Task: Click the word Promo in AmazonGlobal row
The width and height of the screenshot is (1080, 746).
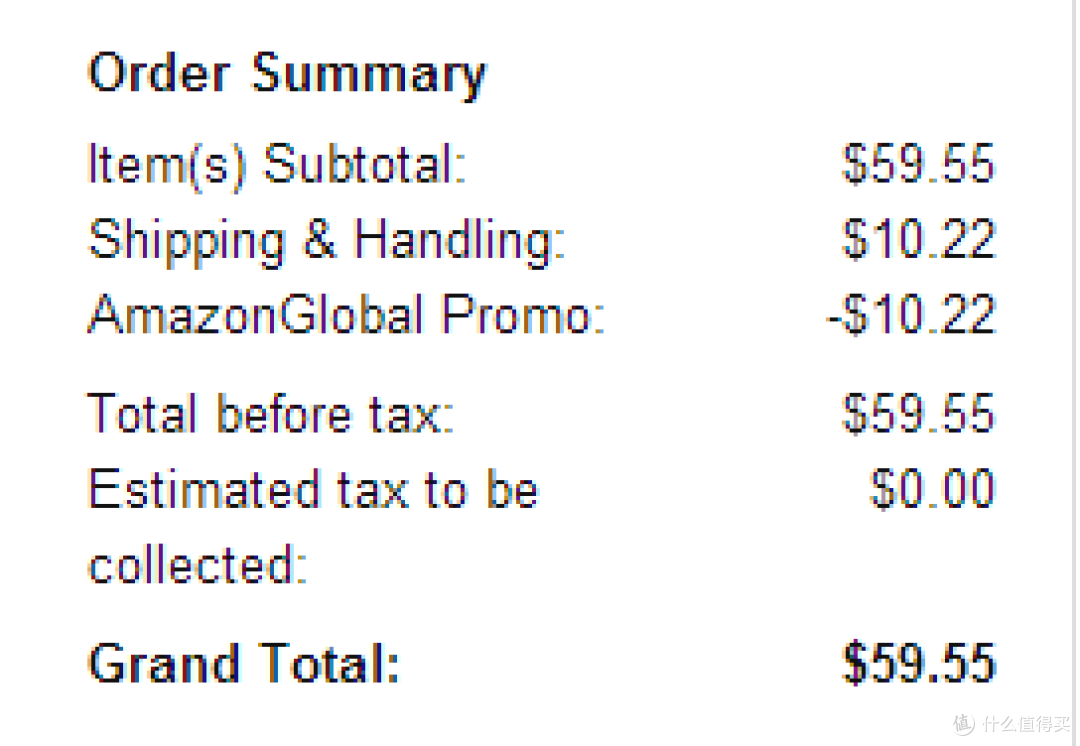Action: click(523, 314)
